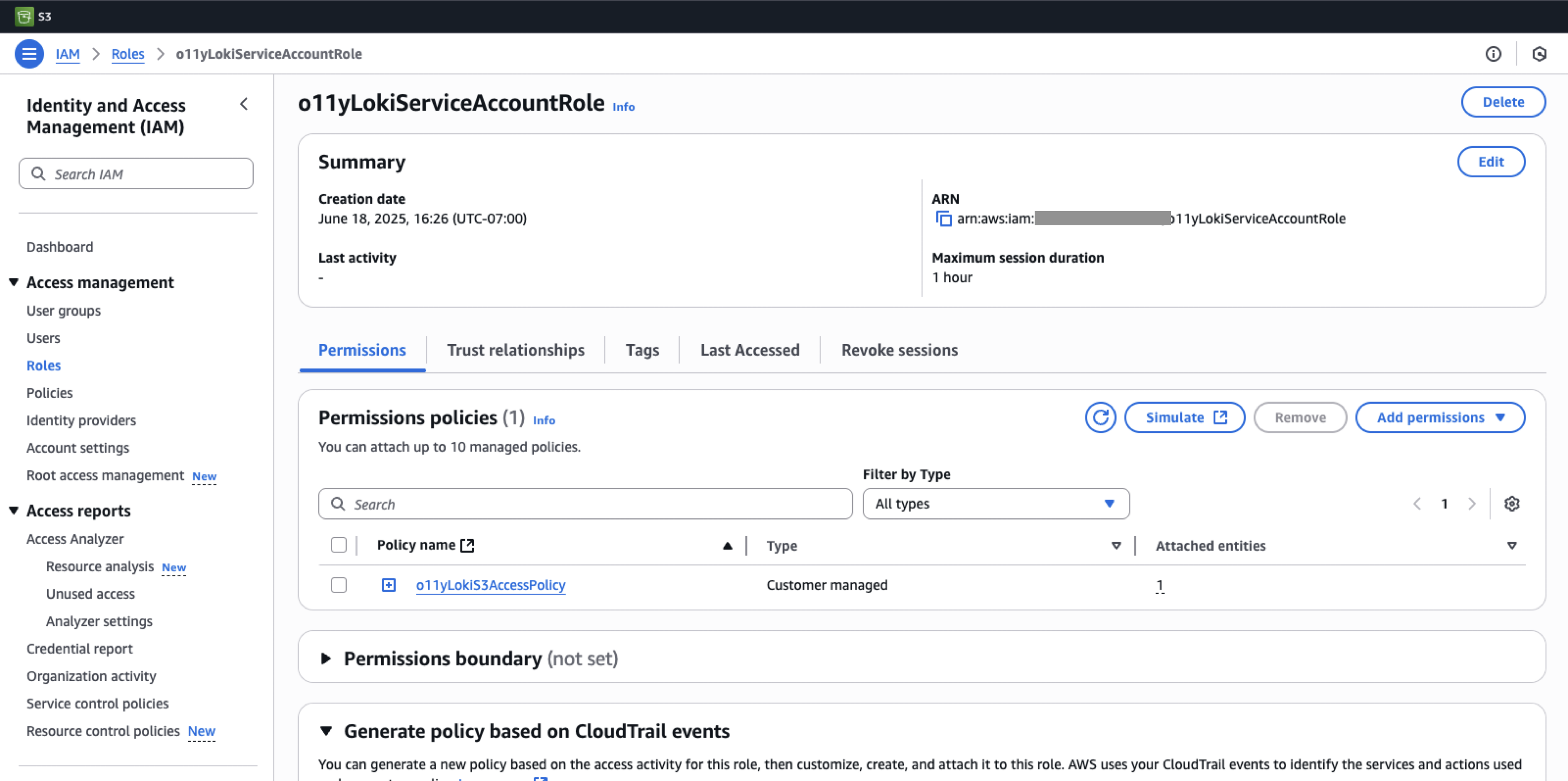Click the Customer managed type cell
The width and height of the screenshot is (1568, 781).
click(827, 585)
